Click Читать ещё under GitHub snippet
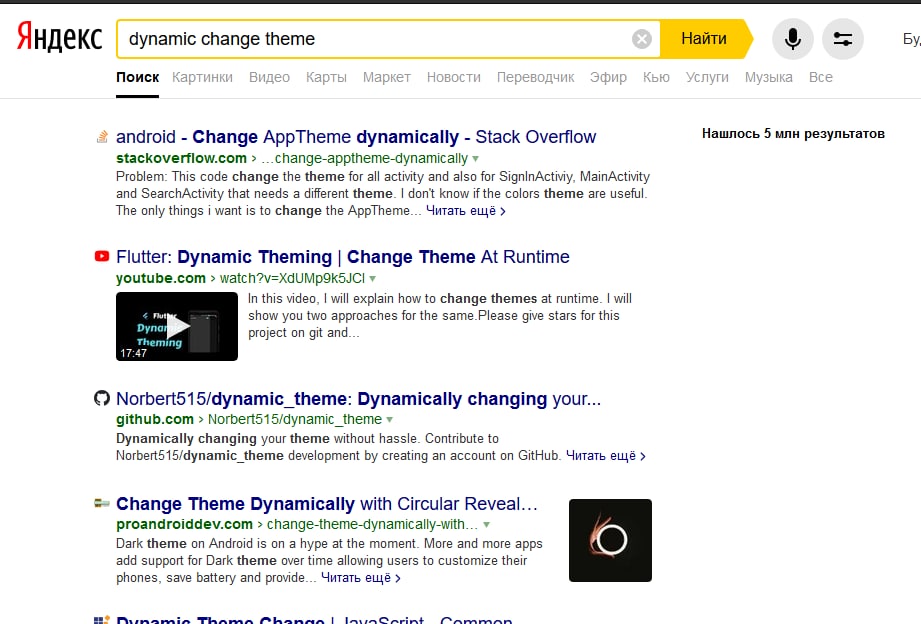Image resolution: width=921 pixels, height=624 pixels. coord(606,455)
